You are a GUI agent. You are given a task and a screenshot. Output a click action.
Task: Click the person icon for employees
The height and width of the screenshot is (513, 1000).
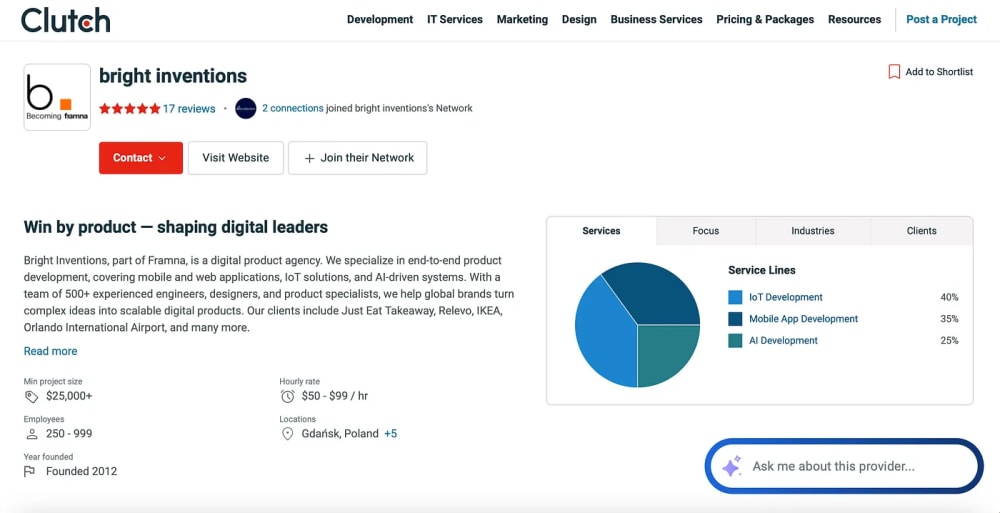31,434
